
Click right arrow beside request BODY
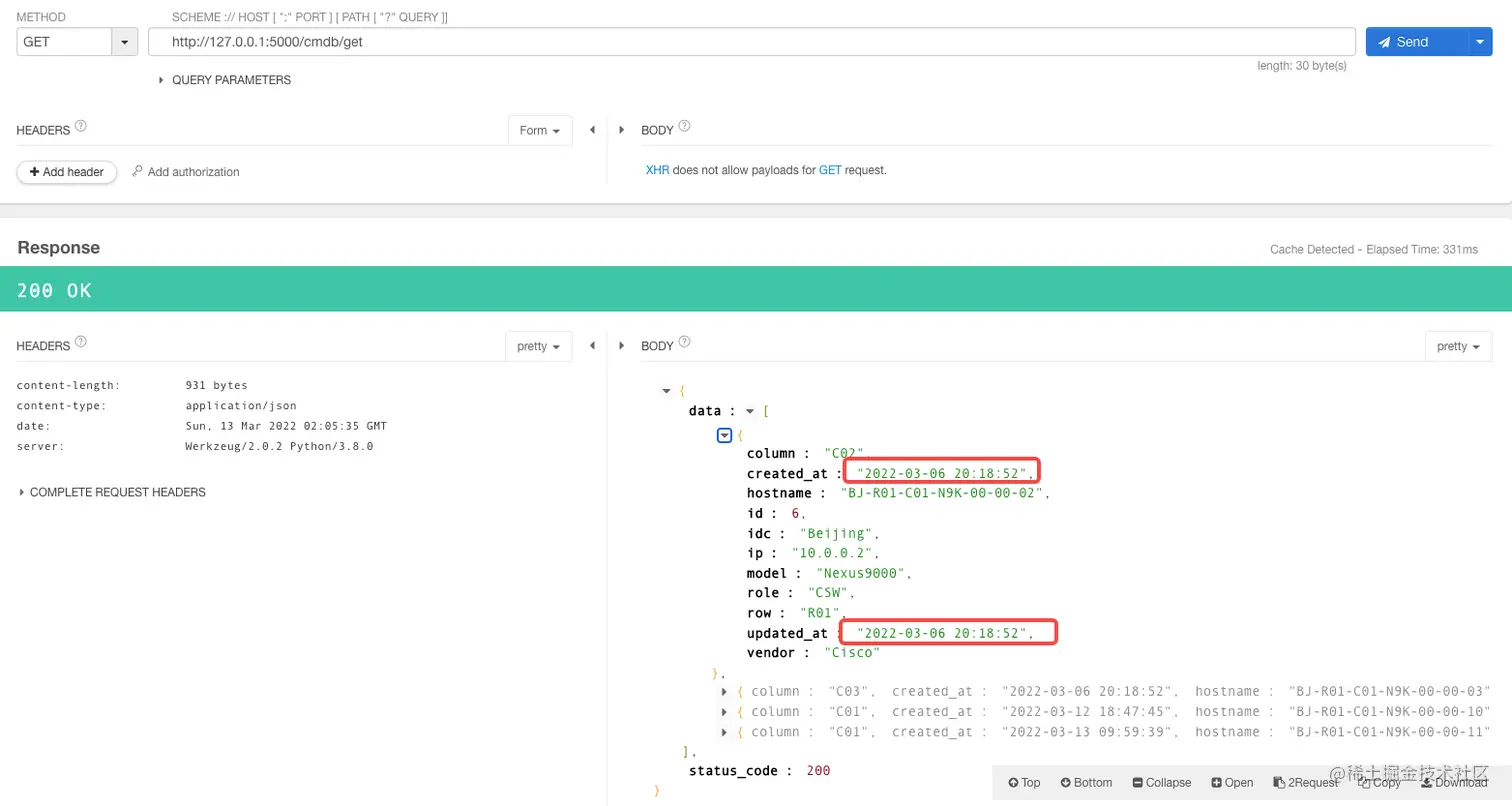[622, 130]
